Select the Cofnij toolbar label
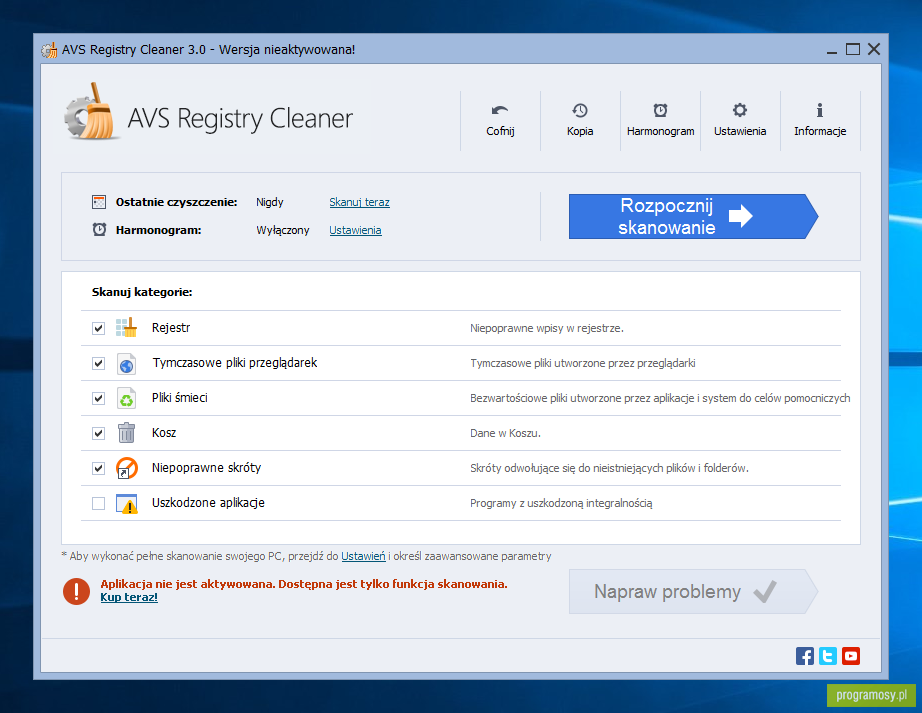The width and height of the screenshot is (922, 713). 500,131
